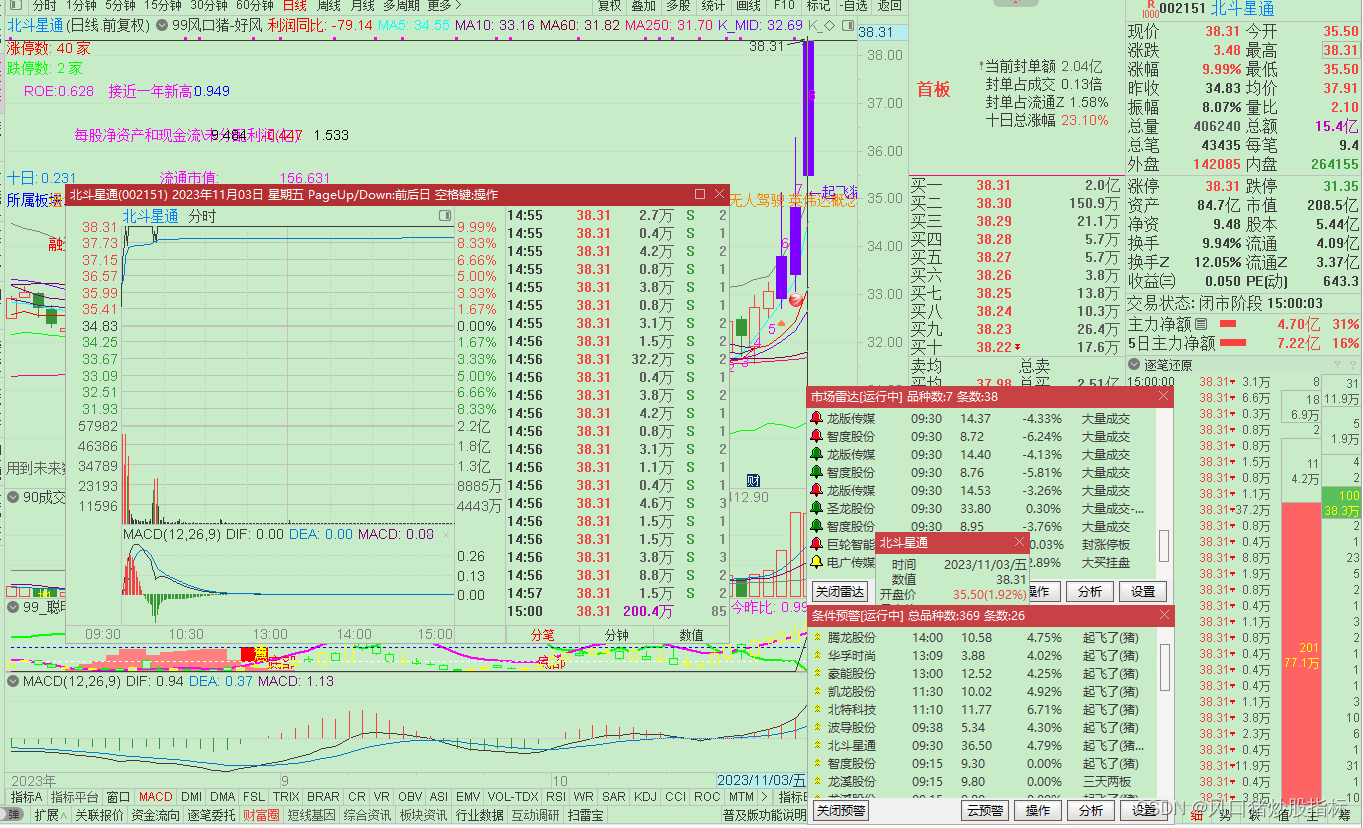
Task: Click the red bell for 智度股份 8.72
Action: click(816, 437)
